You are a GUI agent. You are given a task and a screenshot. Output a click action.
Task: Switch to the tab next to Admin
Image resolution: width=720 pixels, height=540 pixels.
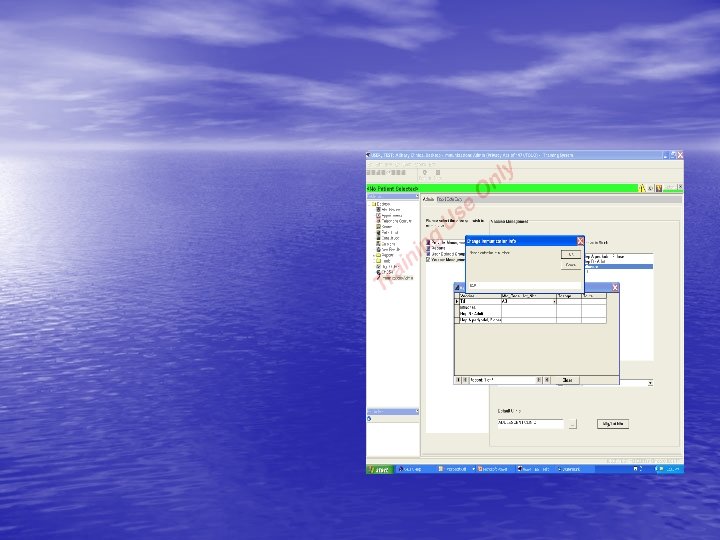(449, 199)
